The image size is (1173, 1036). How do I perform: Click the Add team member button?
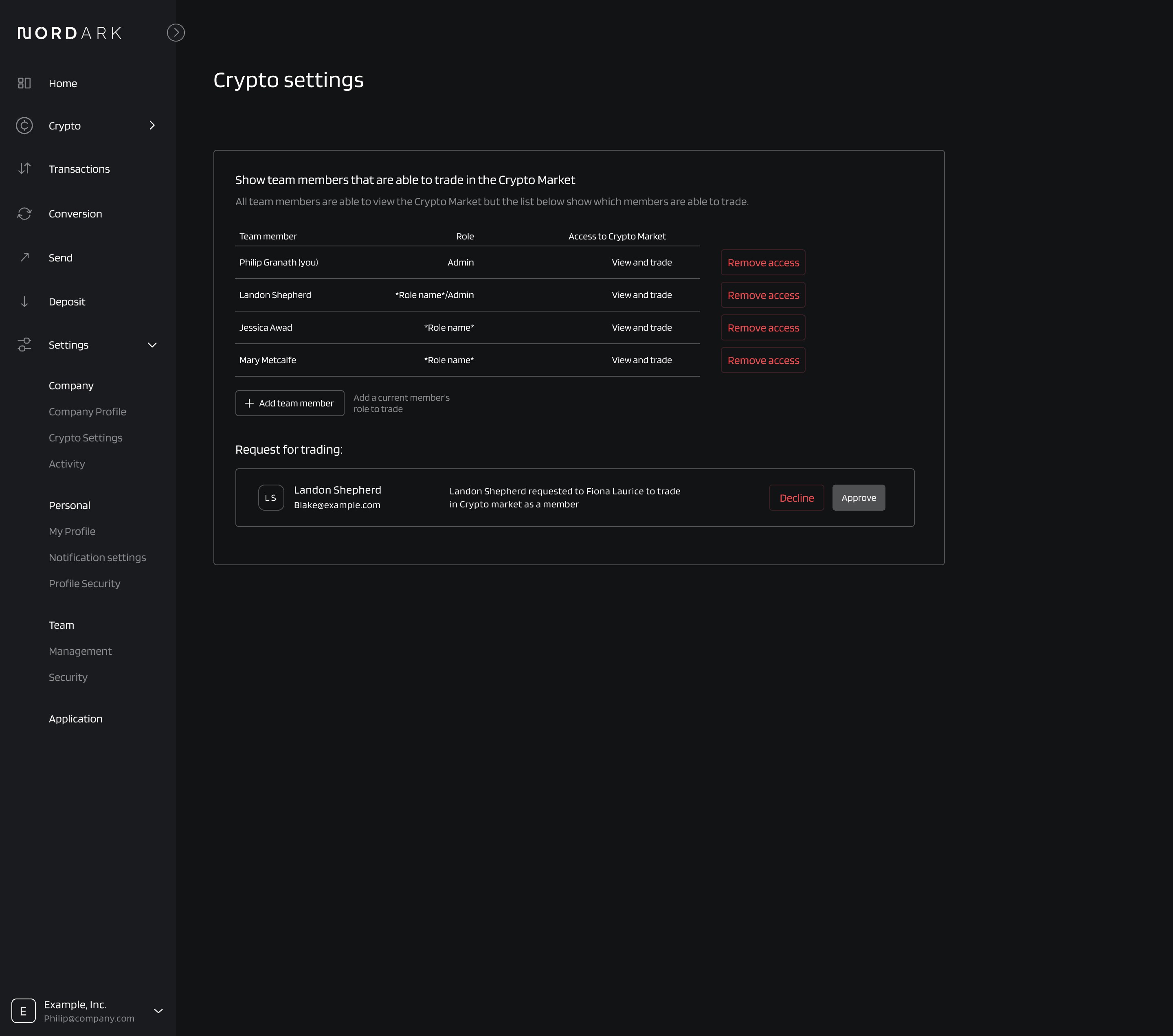[289, 403]
